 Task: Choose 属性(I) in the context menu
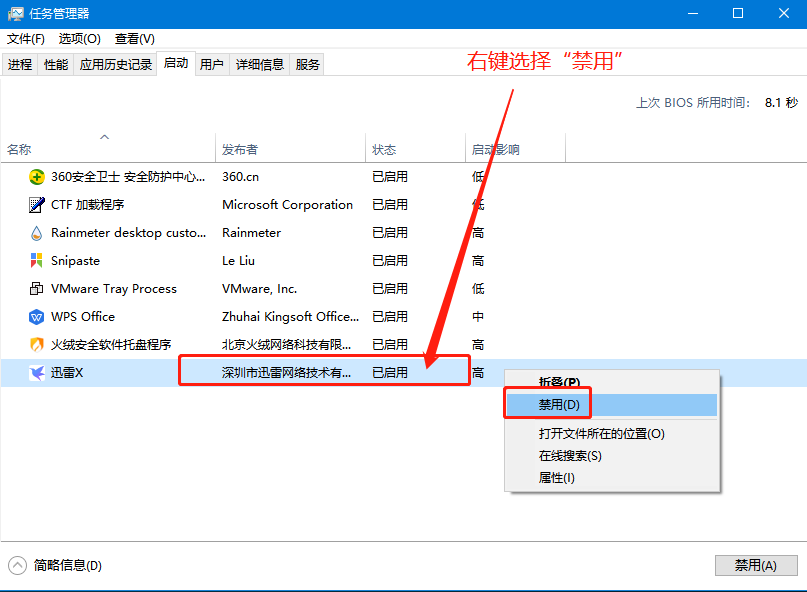click(x=611, y=478)
